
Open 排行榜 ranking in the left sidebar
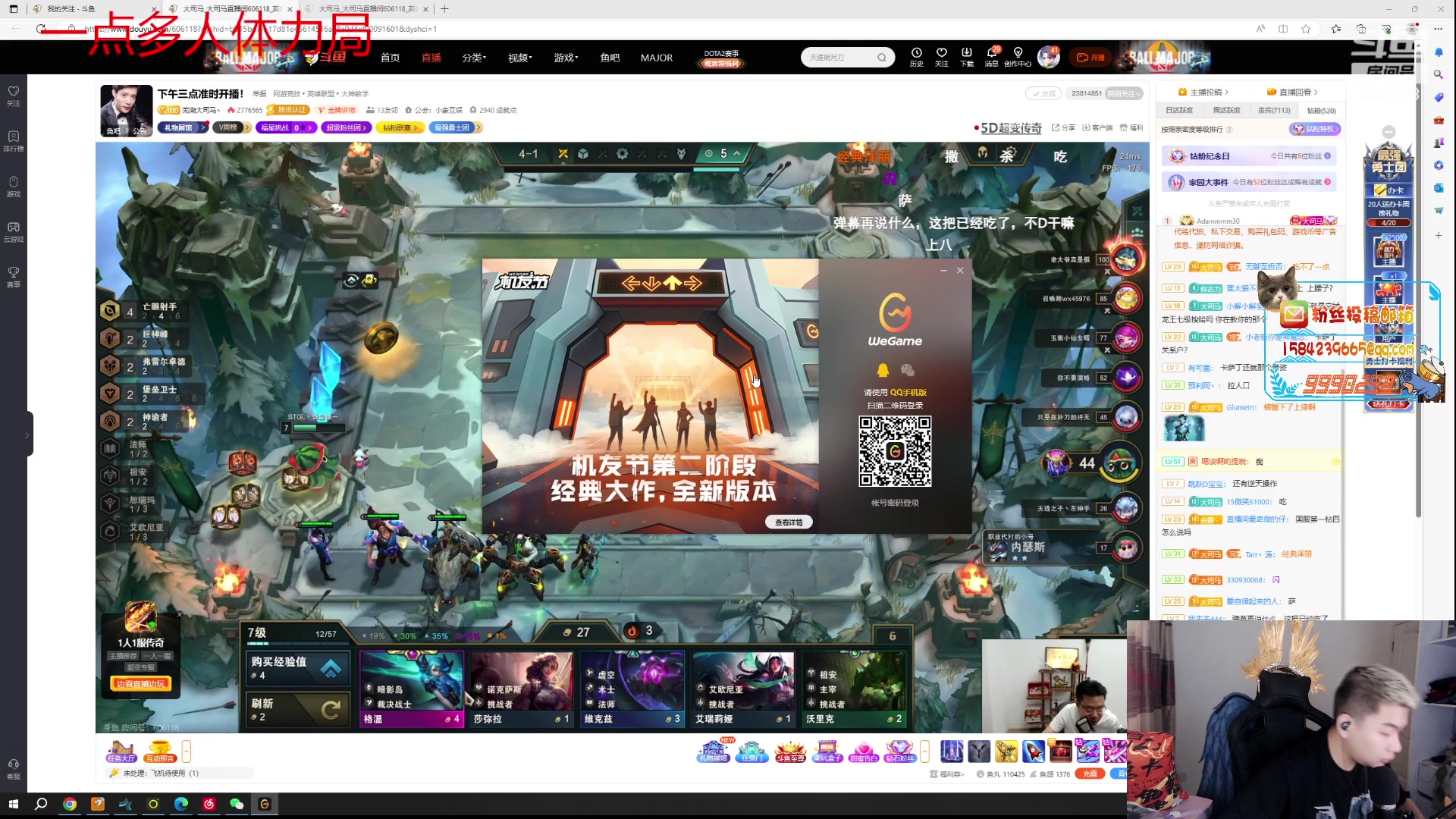click(14, 141)
